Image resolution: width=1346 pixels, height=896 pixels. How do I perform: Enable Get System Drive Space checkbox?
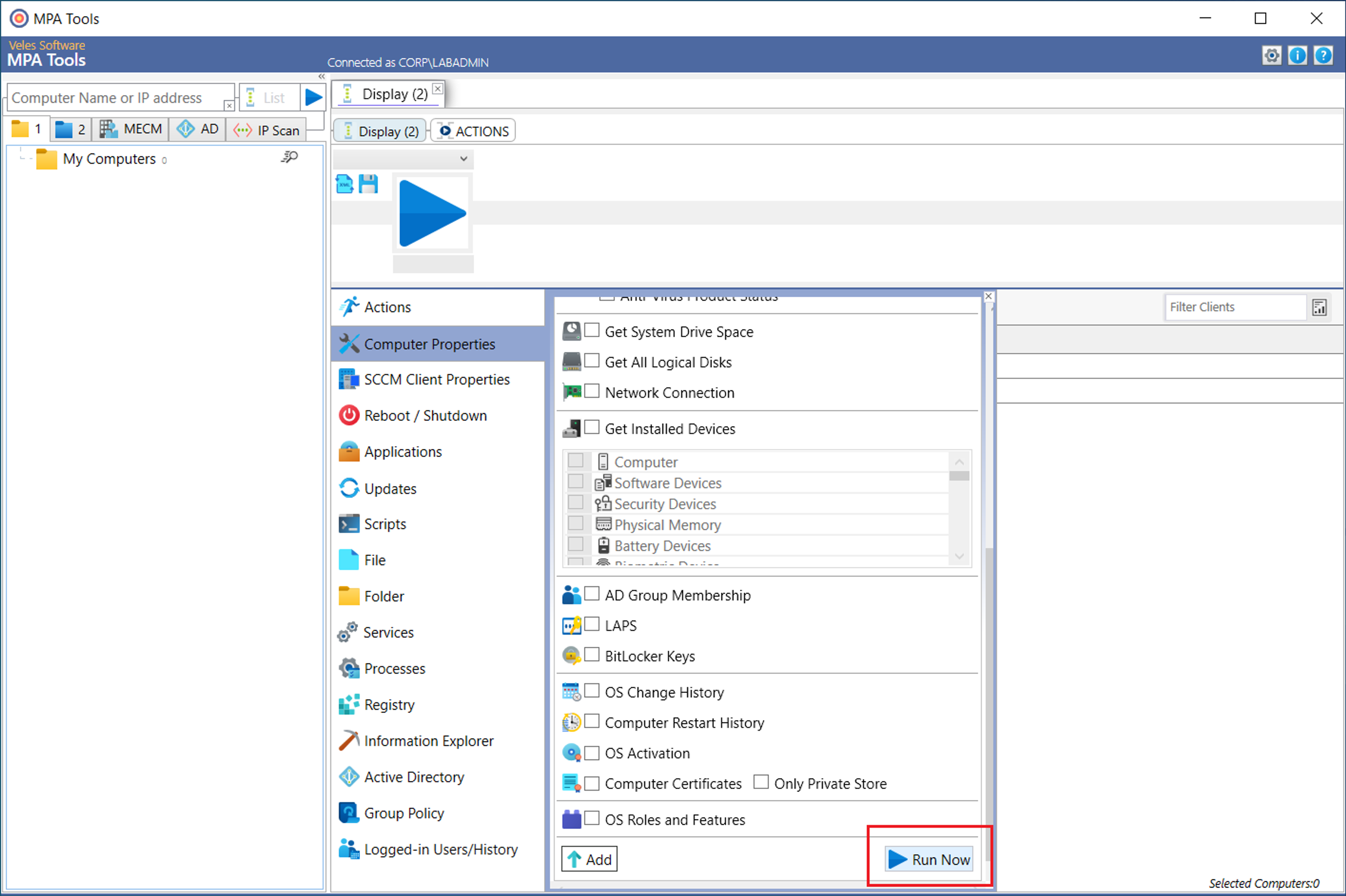(592, 330)
